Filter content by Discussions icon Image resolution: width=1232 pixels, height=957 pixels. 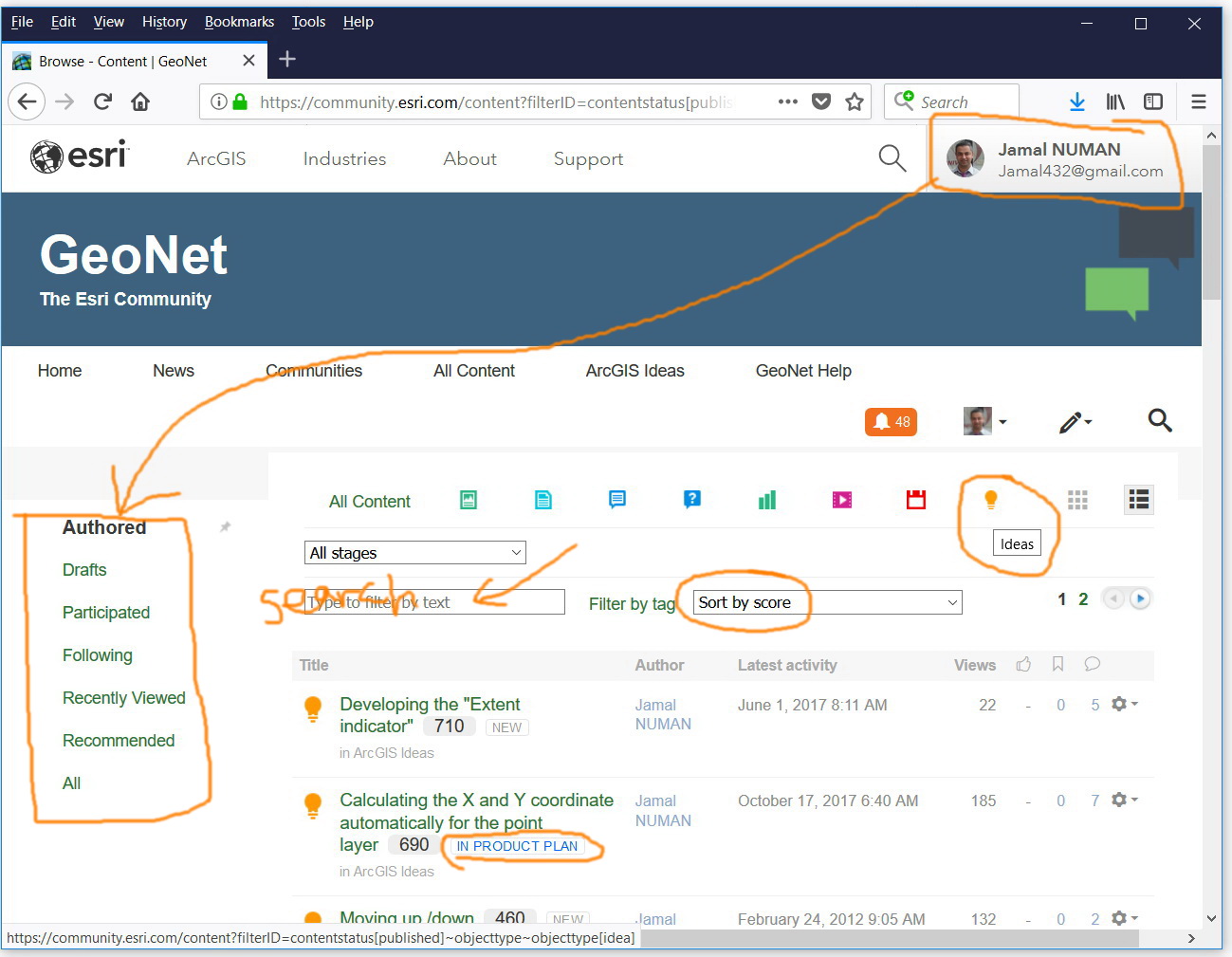coord(617,500)
